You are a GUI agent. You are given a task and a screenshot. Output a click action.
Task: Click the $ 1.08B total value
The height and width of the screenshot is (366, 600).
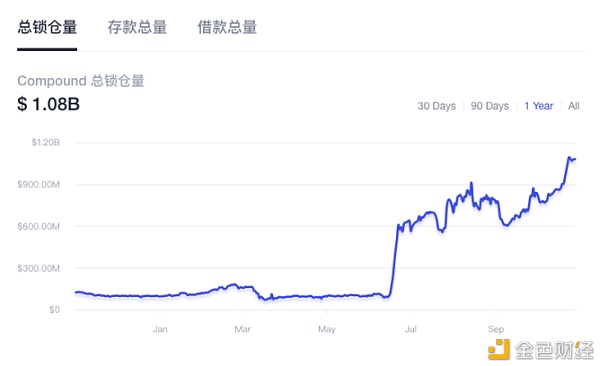49,104
